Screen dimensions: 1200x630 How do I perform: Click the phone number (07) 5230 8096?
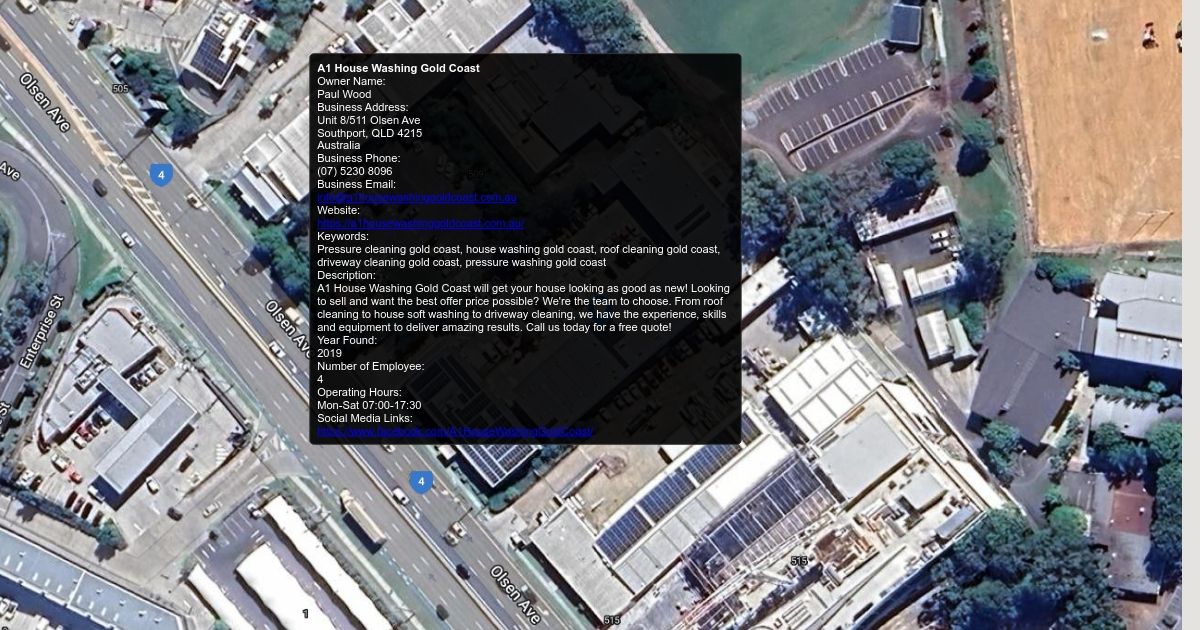pos(354,171)
